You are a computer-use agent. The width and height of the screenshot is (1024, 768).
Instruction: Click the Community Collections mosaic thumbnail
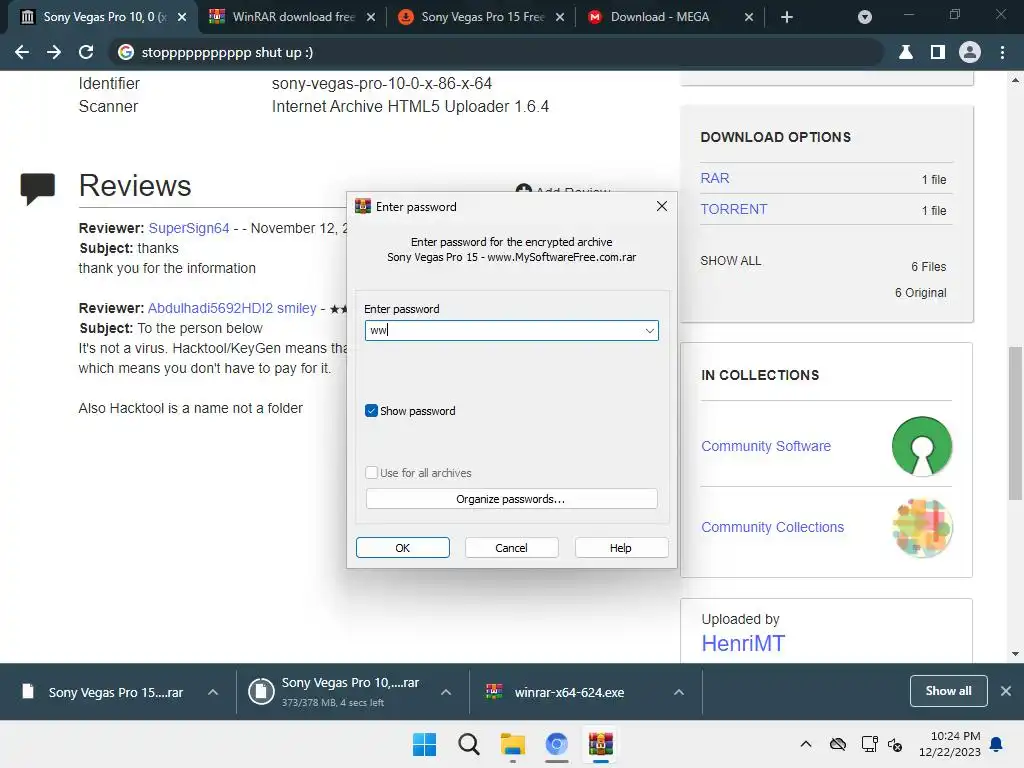[x=922, y=528]
